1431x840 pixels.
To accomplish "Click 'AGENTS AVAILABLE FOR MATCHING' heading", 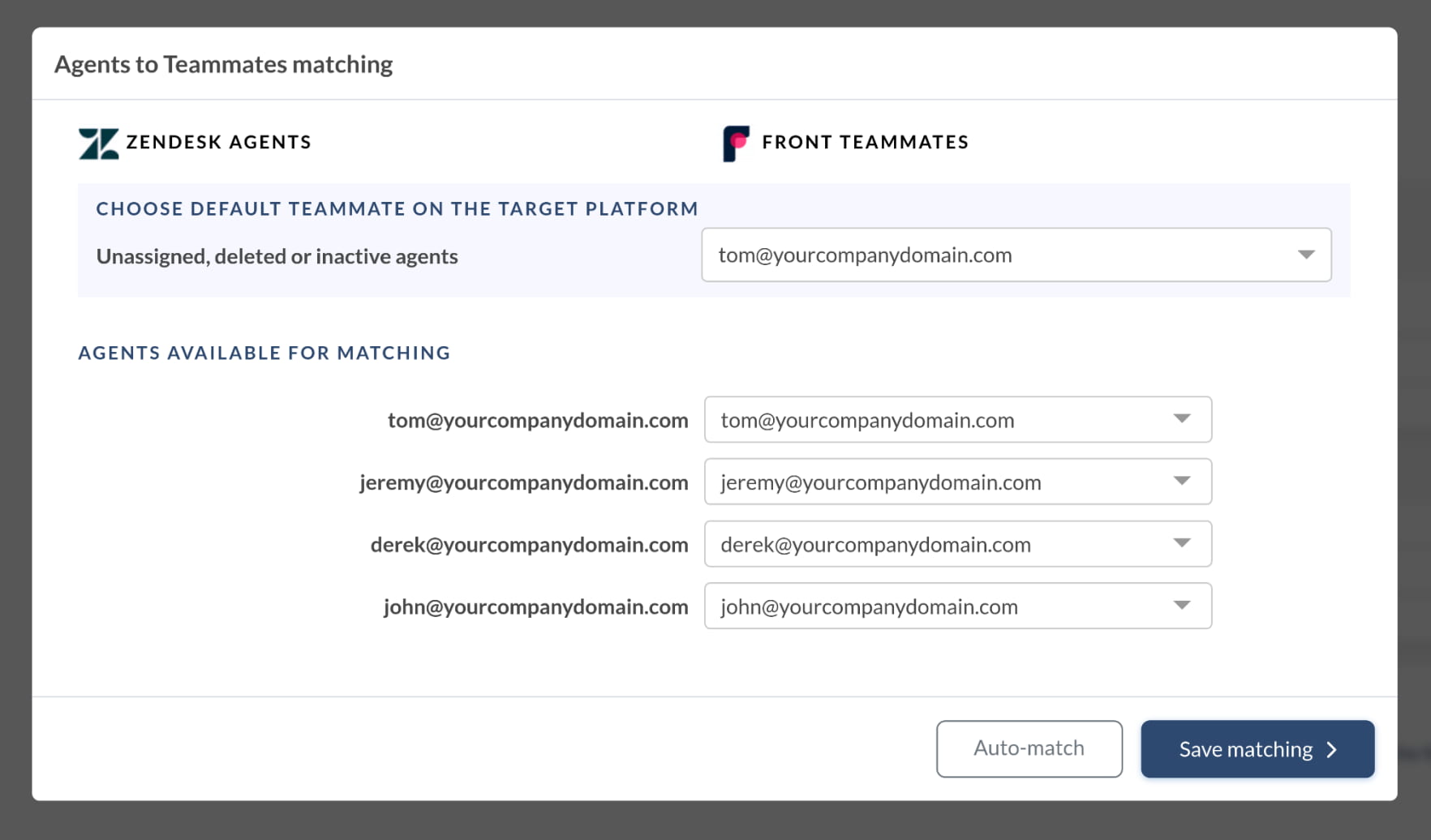I will click(x=264, y=353).
